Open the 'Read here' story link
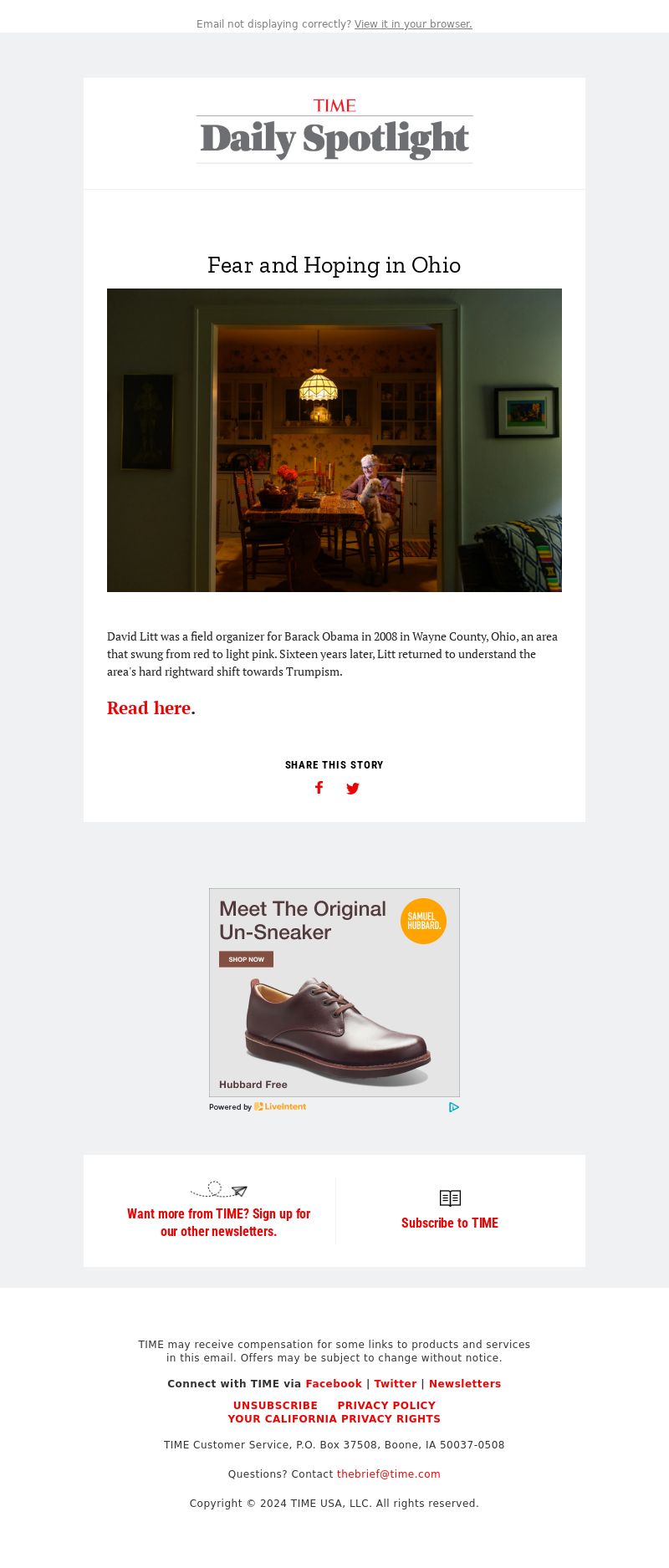This screenshot has width=669, height=1568. (149, 708)
